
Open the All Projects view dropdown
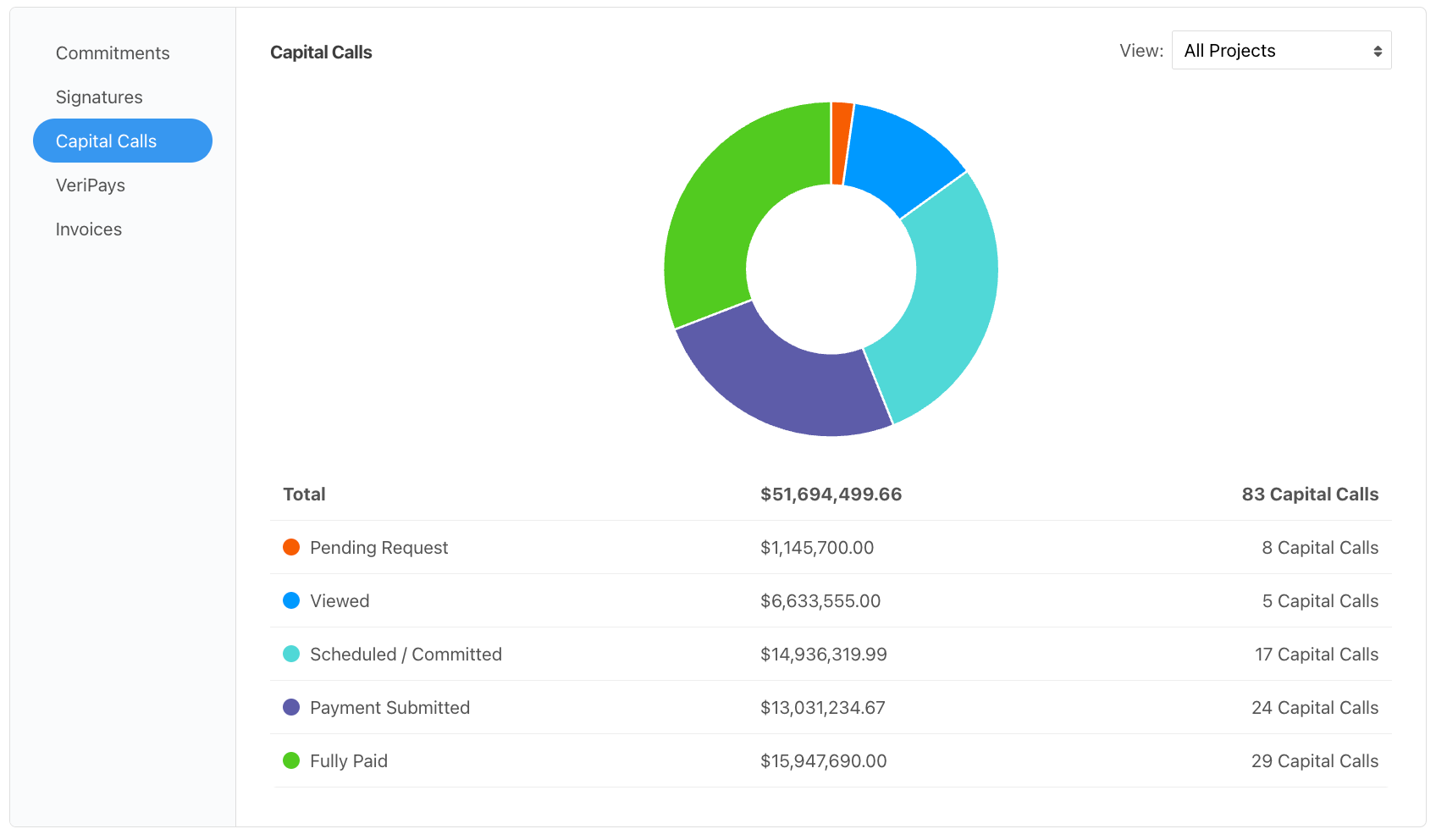1270,51
